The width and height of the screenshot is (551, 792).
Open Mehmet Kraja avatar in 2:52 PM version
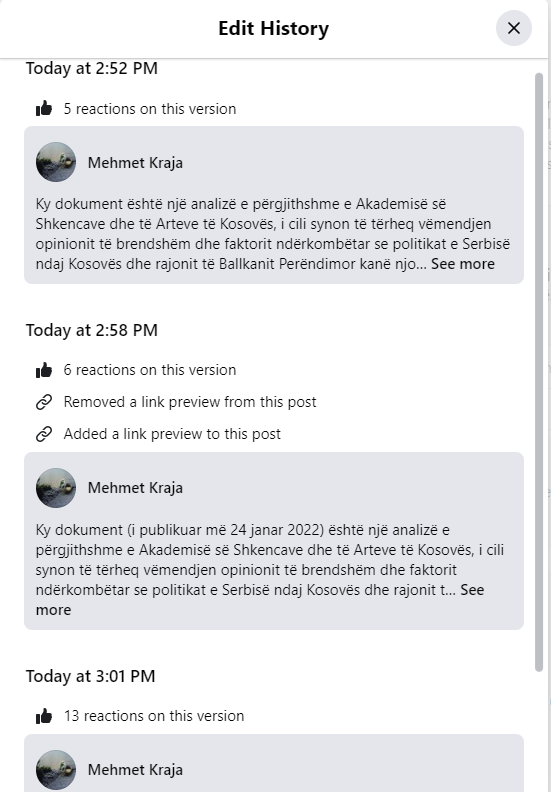point(56,162)
